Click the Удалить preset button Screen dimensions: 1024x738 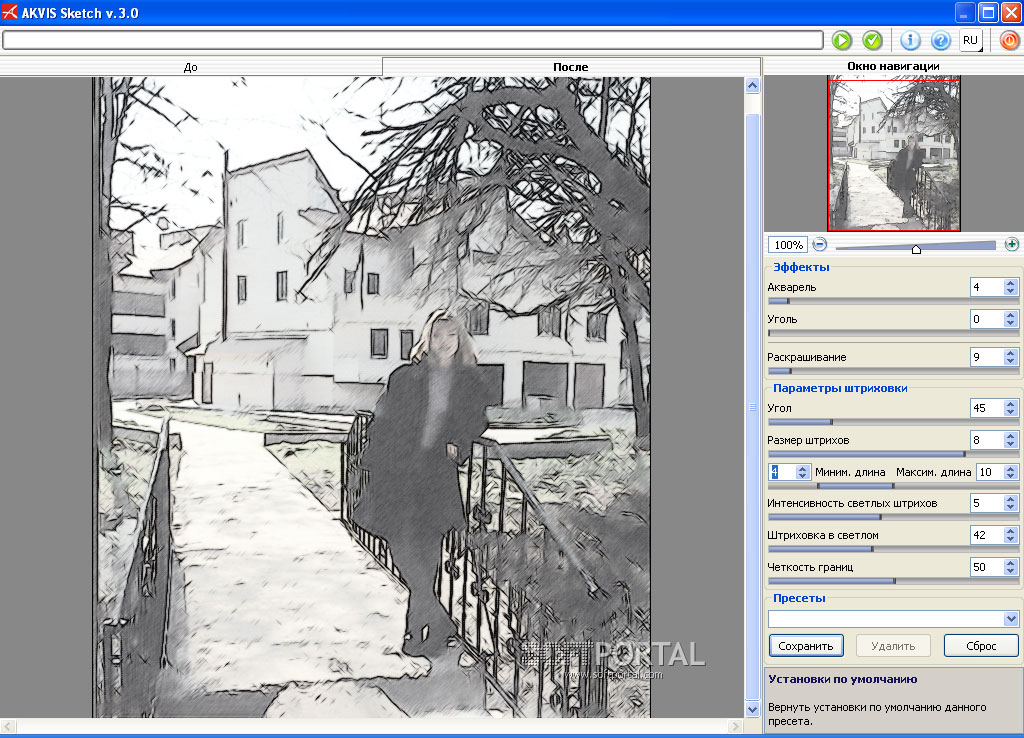[892, 645]
